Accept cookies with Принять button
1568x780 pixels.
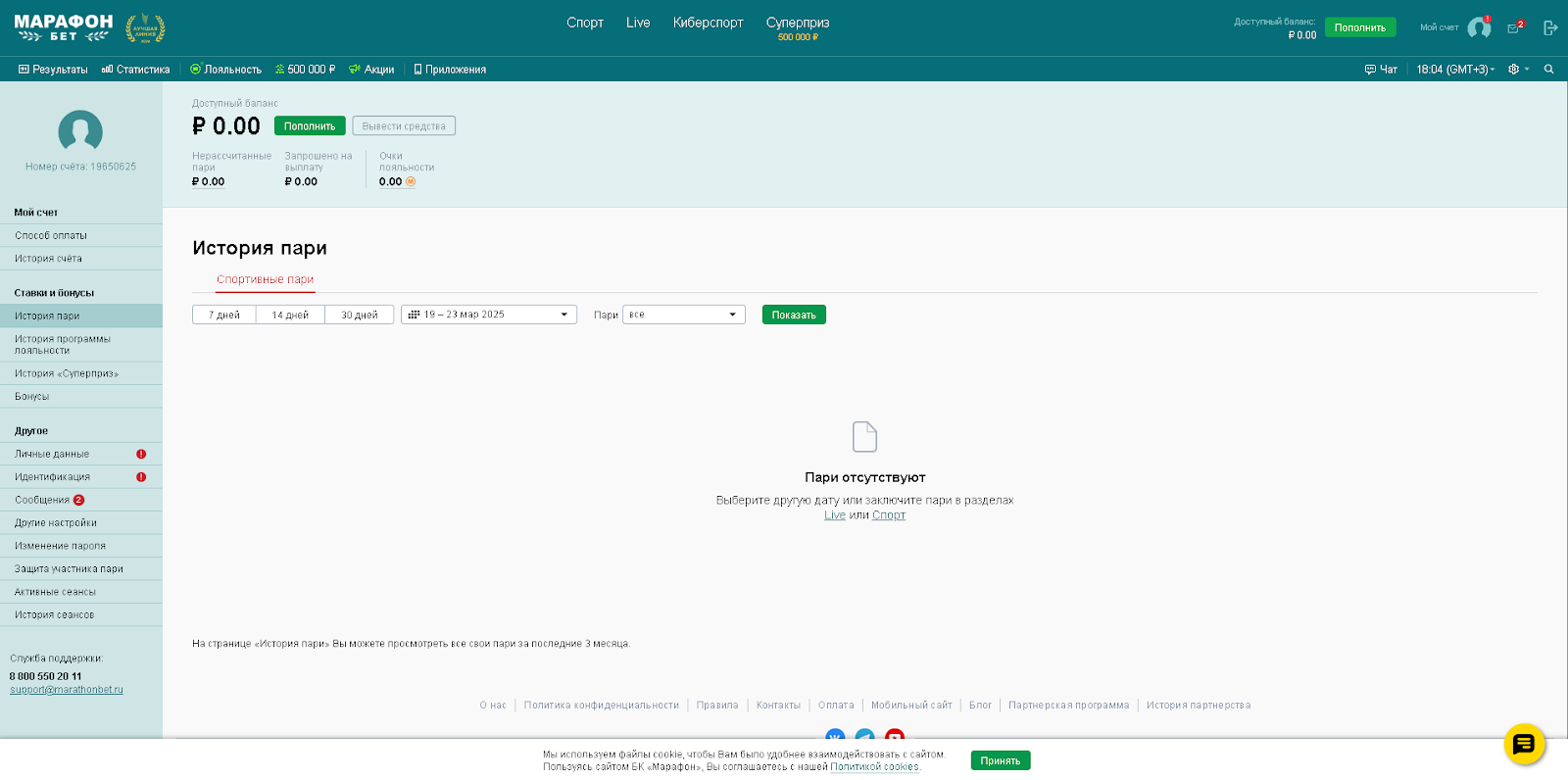1000,760
